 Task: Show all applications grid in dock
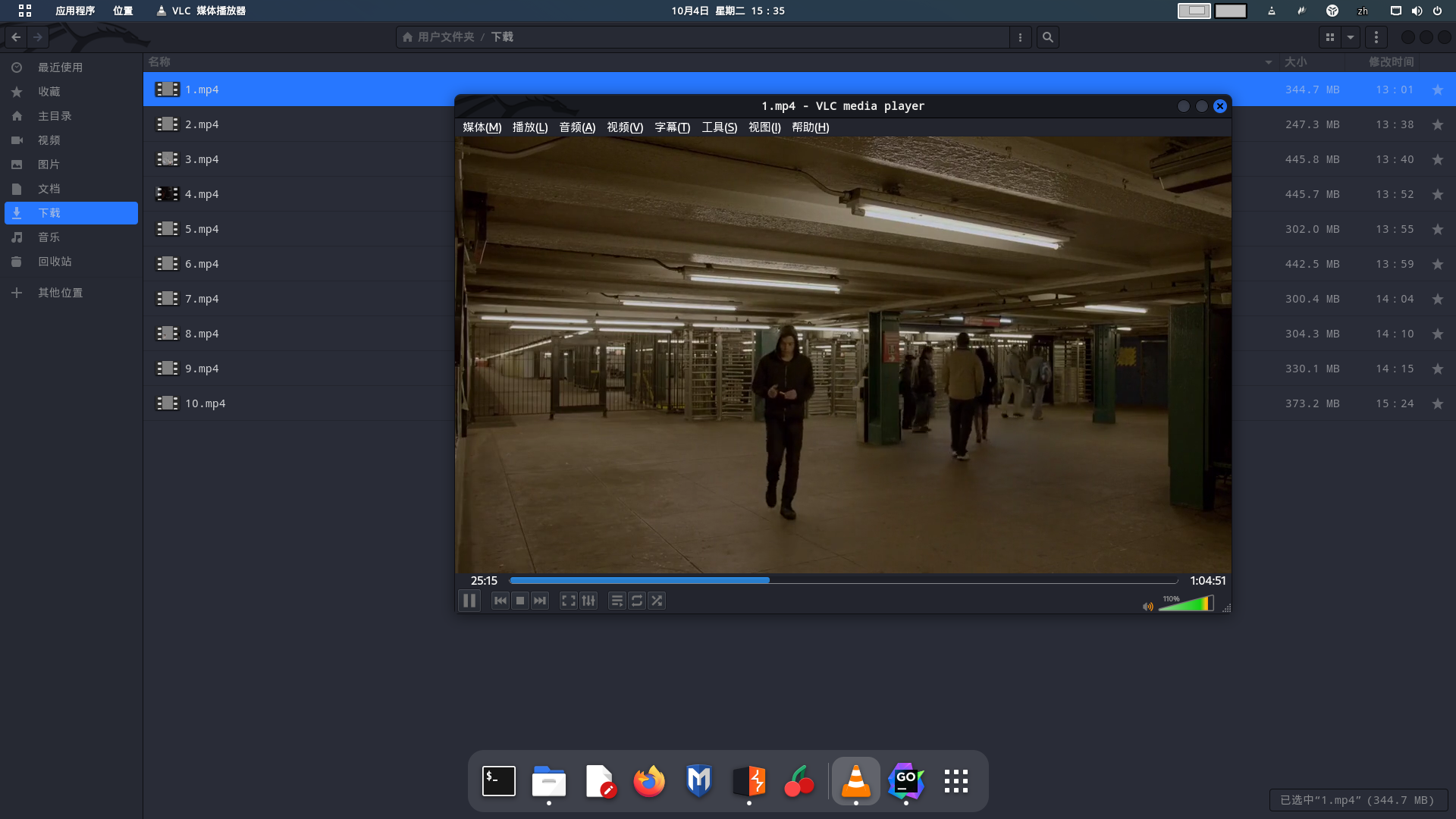[x=956, y=781]
